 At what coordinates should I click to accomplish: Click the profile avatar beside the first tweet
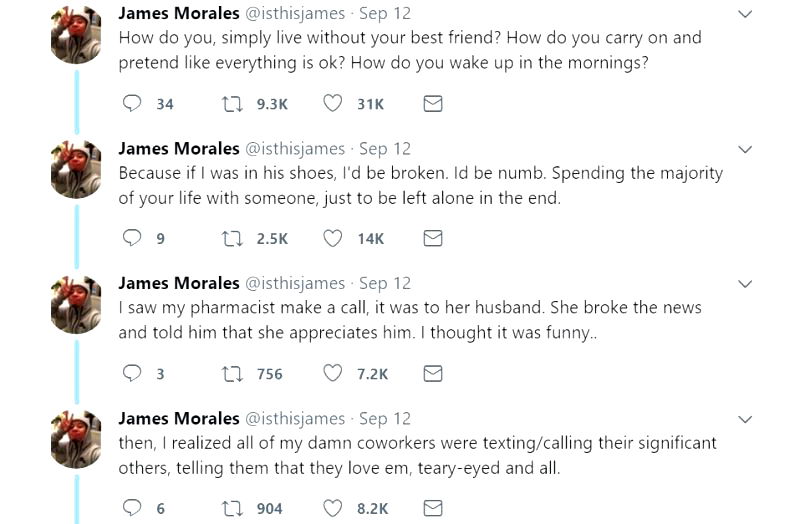(76, 35)
